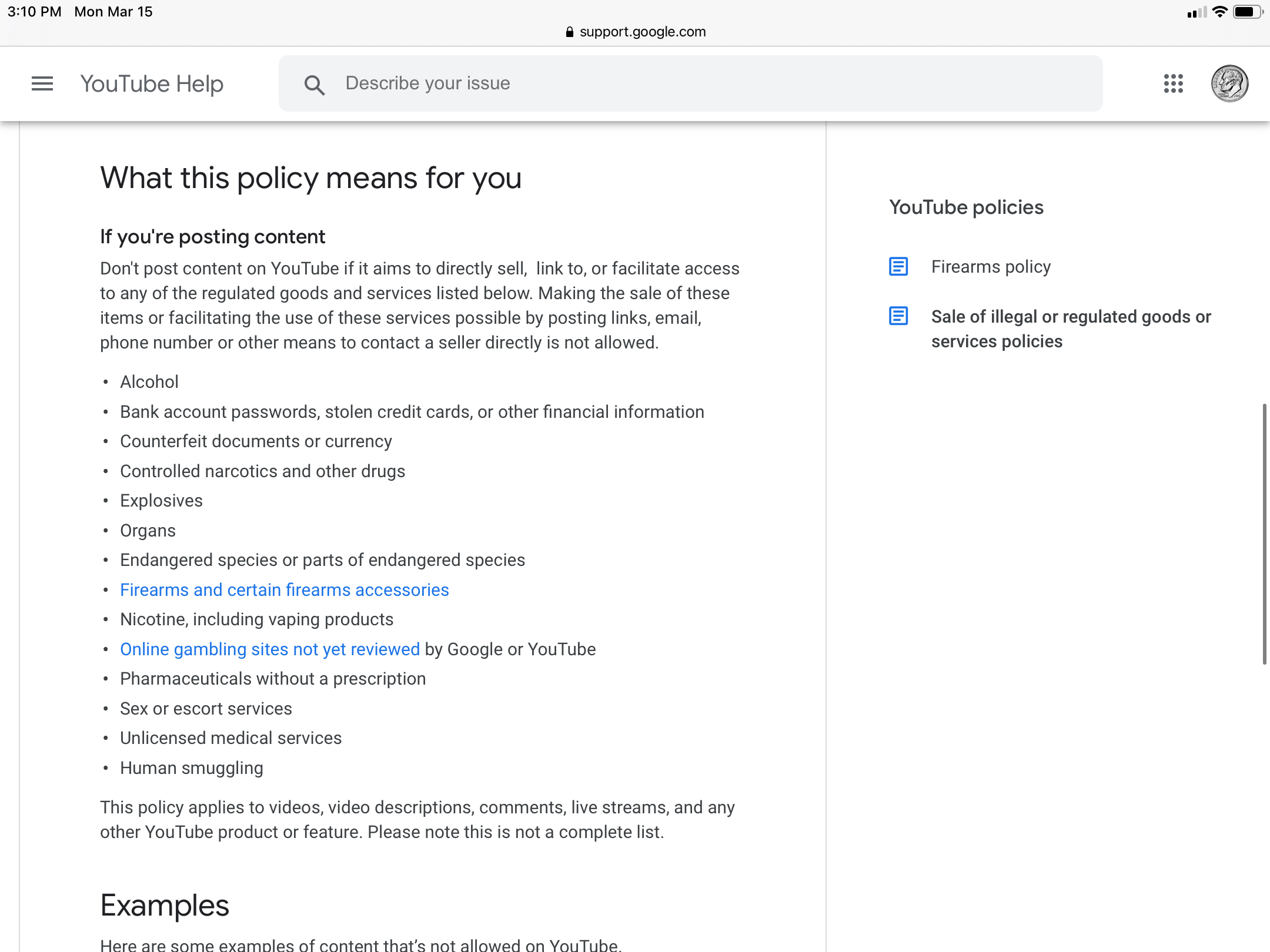Open the account profile avatar
1270x952 pixels.
[x=1229, y=83]
